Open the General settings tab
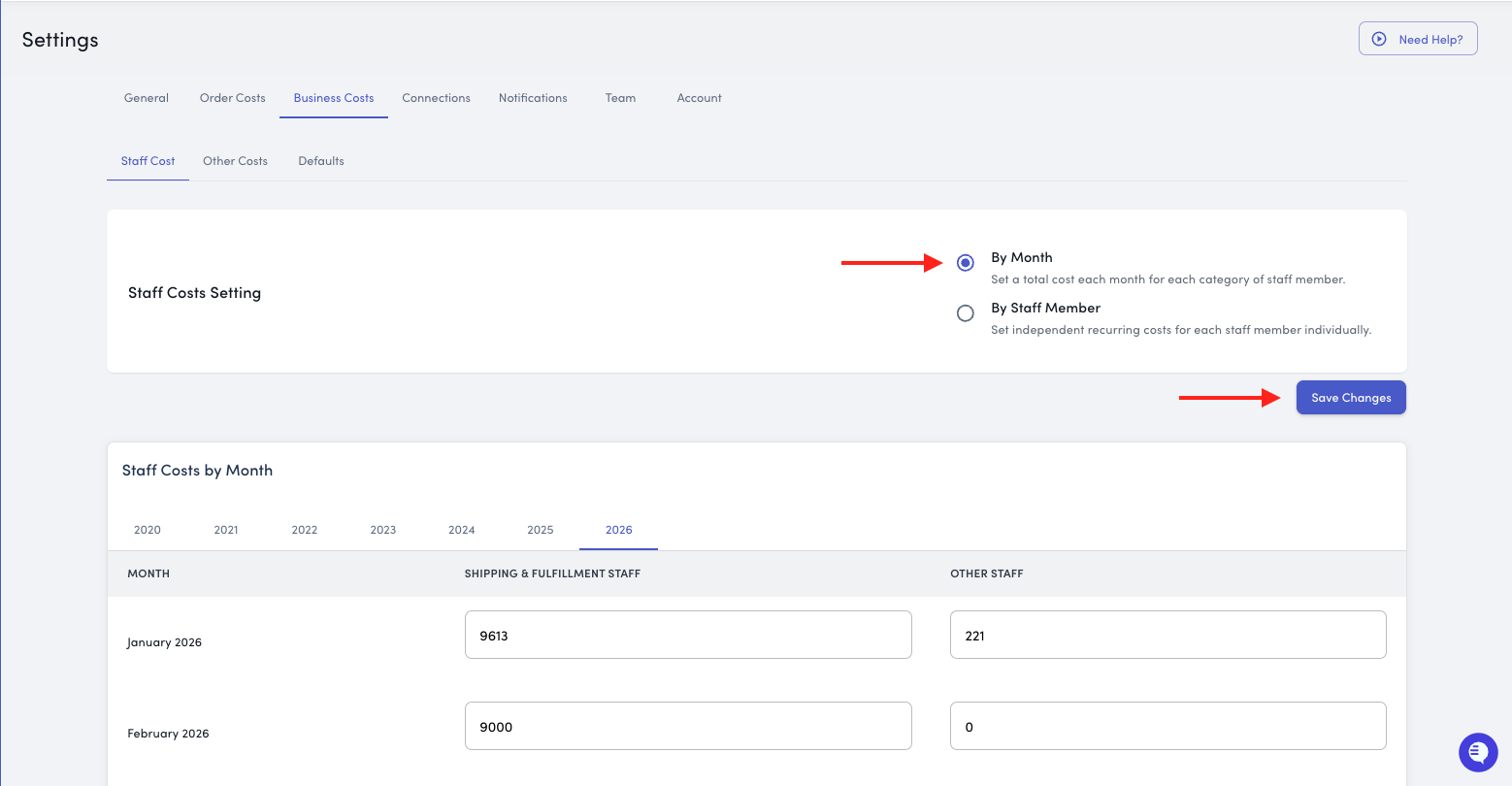Viewport: 1512px width, 786px height. (147, 98)
